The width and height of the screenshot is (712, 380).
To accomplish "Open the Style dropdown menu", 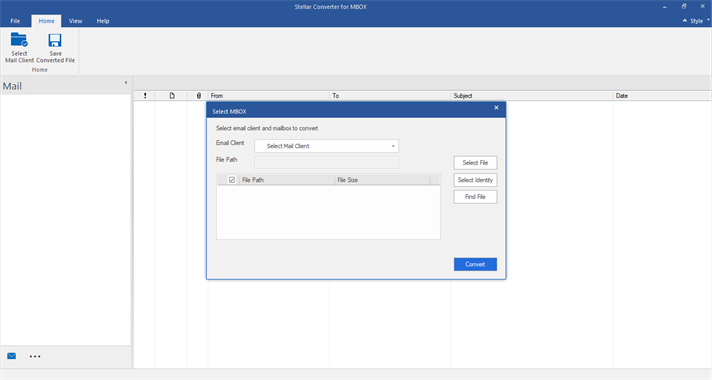I will tap(699, 21).
